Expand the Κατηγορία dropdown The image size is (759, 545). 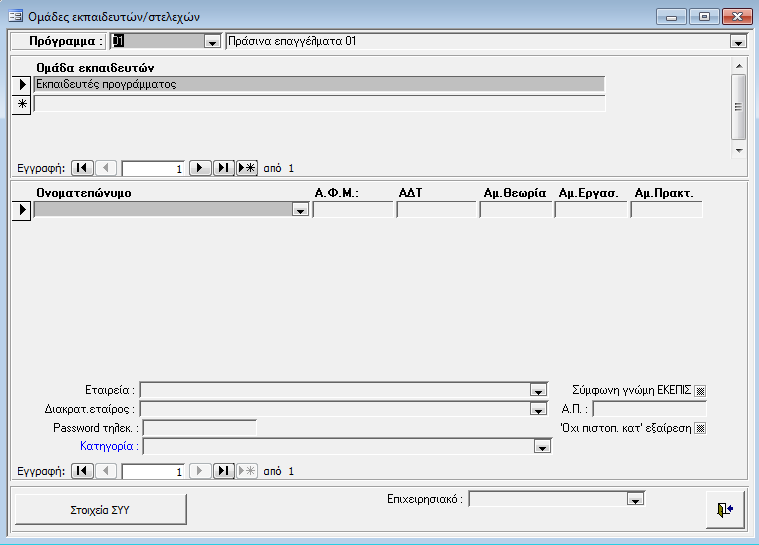tap(542, 447)
